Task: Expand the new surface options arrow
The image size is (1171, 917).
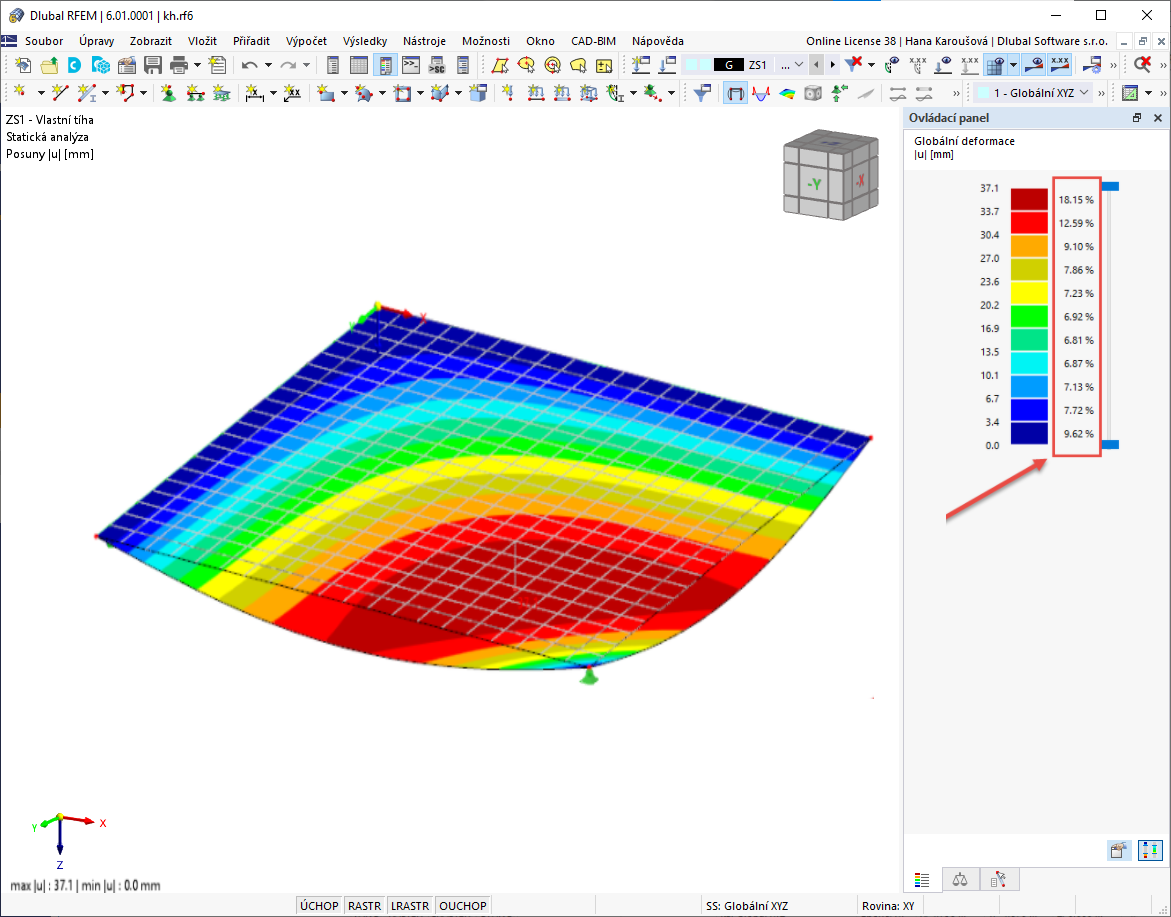Action: (x=344, y=93)
